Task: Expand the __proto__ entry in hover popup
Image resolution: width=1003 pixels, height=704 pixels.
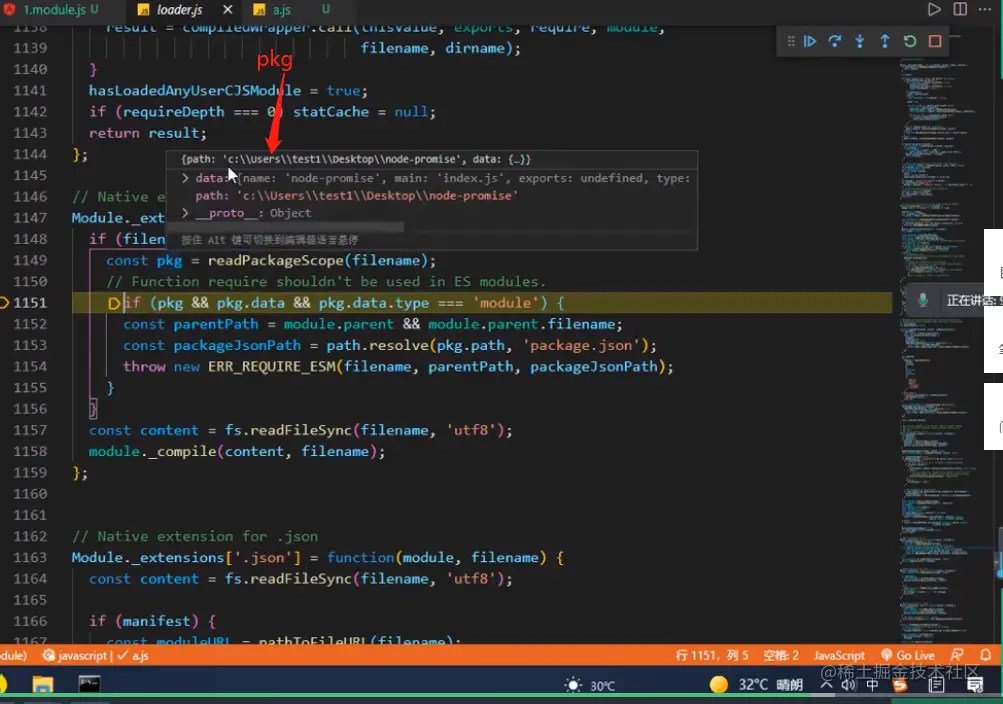Action: point(186,213)
